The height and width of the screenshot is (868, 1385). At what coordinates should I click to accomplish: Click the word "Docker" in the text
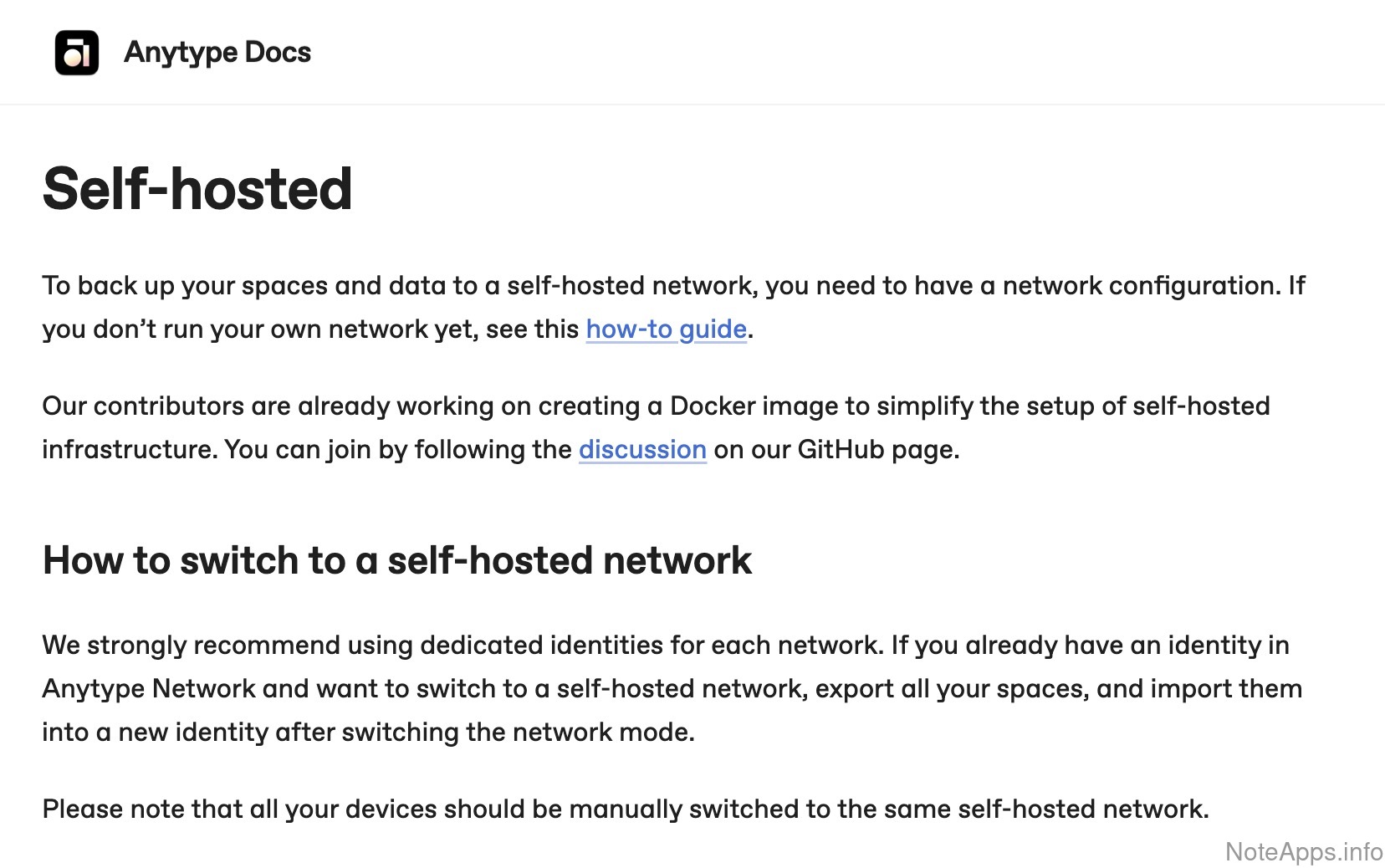(x=713, y=406)
